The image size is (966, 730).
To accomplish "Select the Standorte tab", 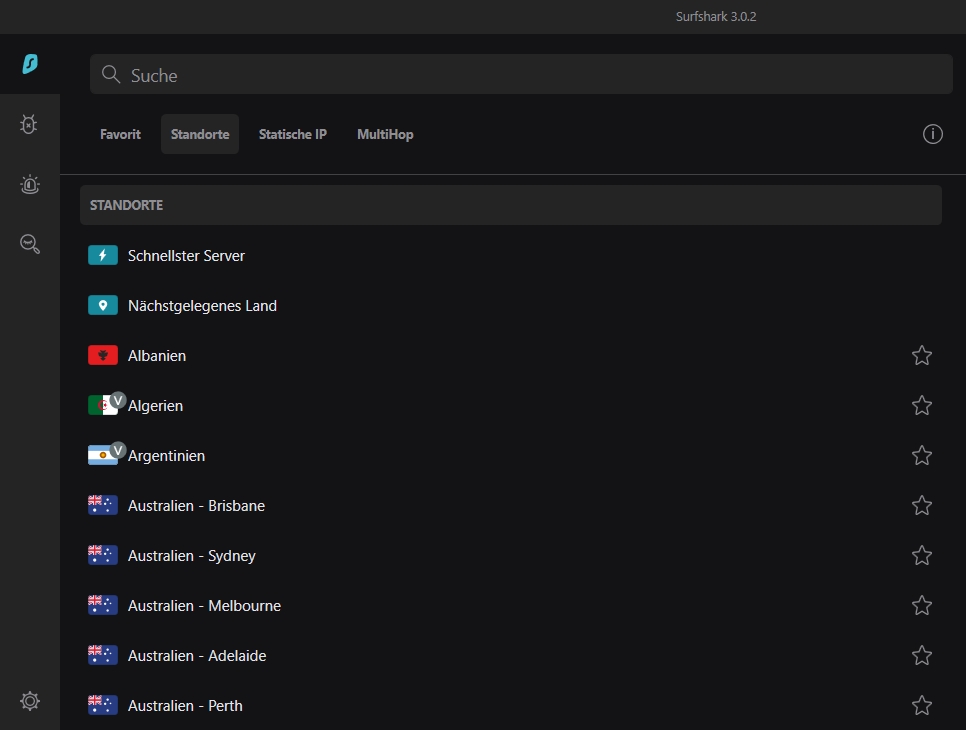I will point(200,134).
